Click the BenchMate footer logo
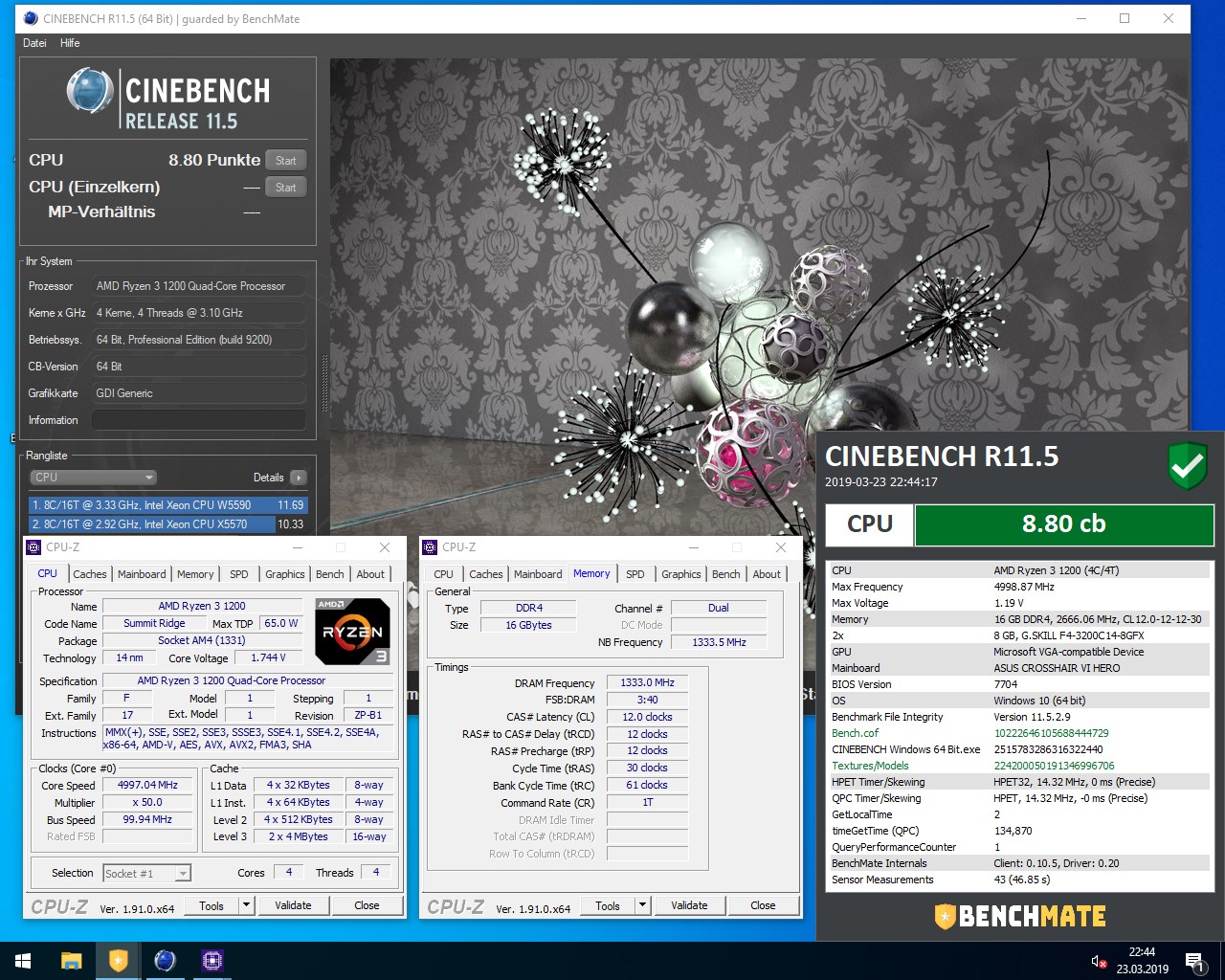Image resolution: width=1225 pixels, height=980 pixels. (1020, 916)
